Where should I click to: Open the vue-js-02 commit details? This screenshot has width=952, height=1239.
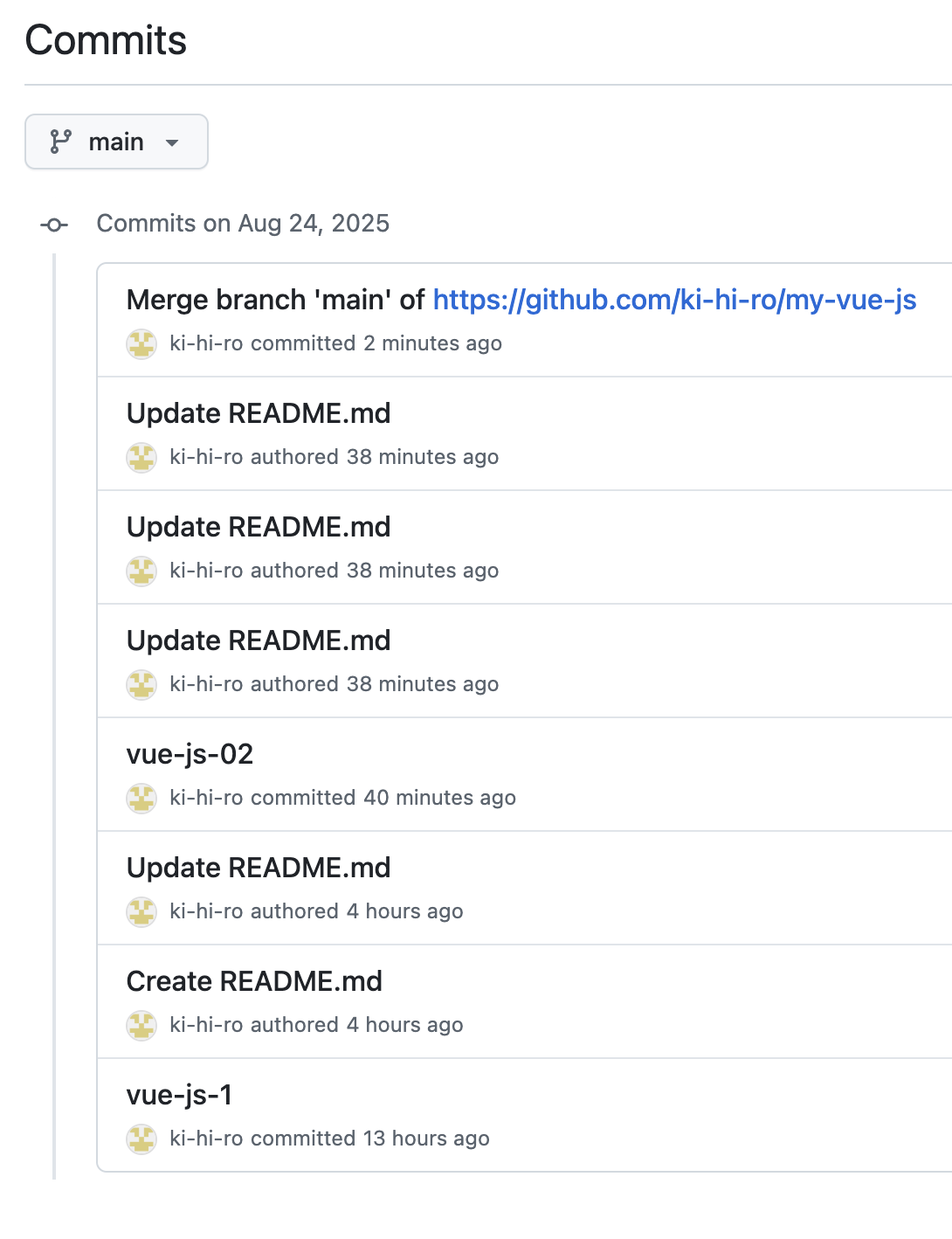coord(189,754)
